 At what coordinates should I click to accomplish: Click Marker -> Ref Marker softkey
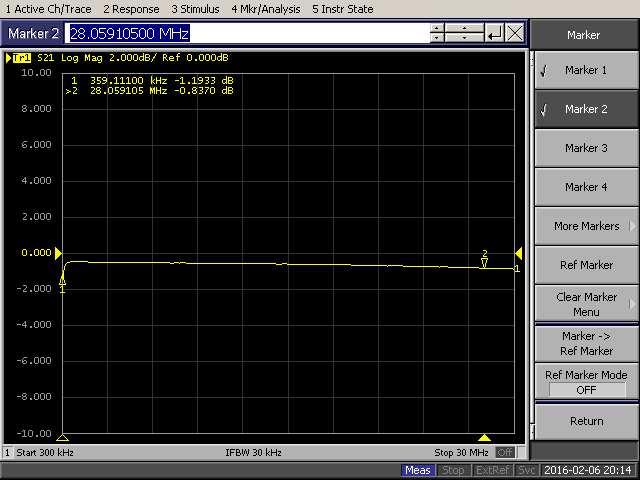coord(586,343)
